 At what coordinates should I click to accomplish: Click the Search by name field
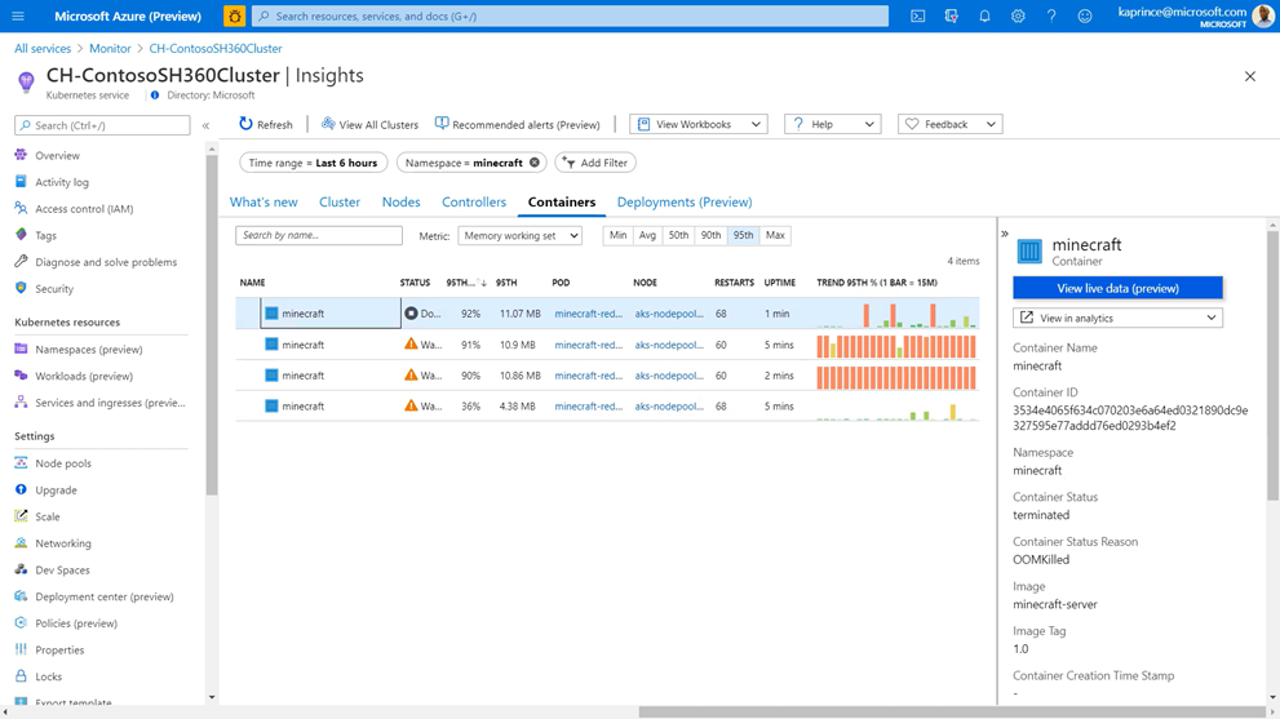coord(319,235)
